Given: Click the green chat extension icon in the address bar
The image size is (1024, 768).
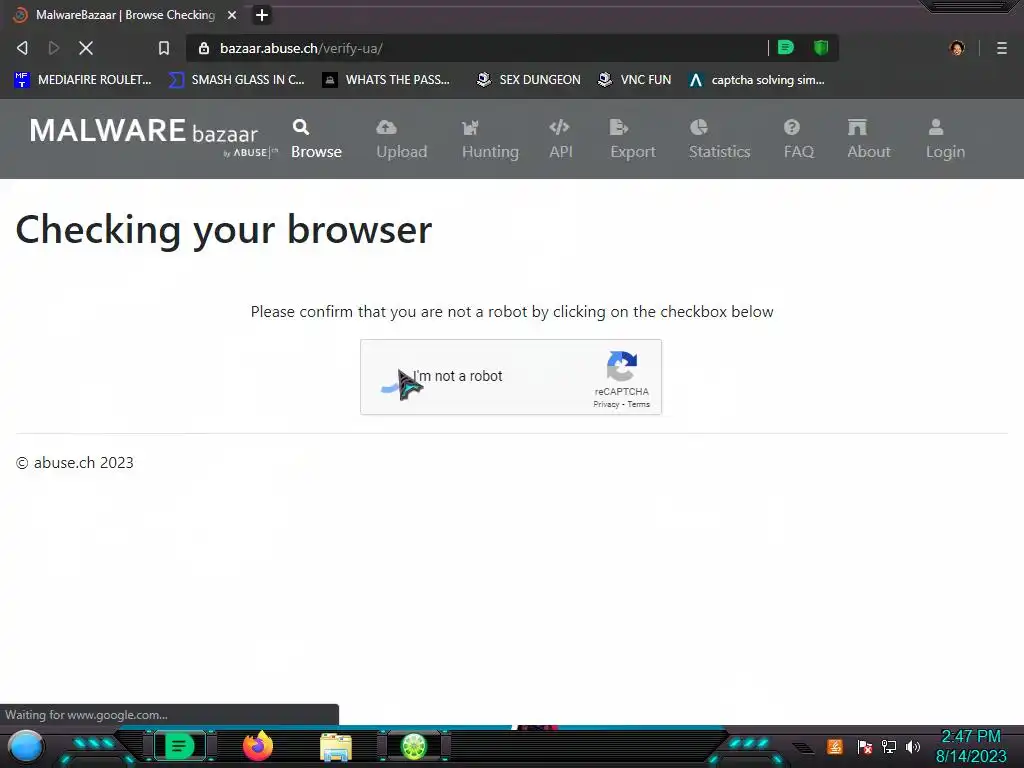Looking at the screenshot, I should tap(786, 48).
